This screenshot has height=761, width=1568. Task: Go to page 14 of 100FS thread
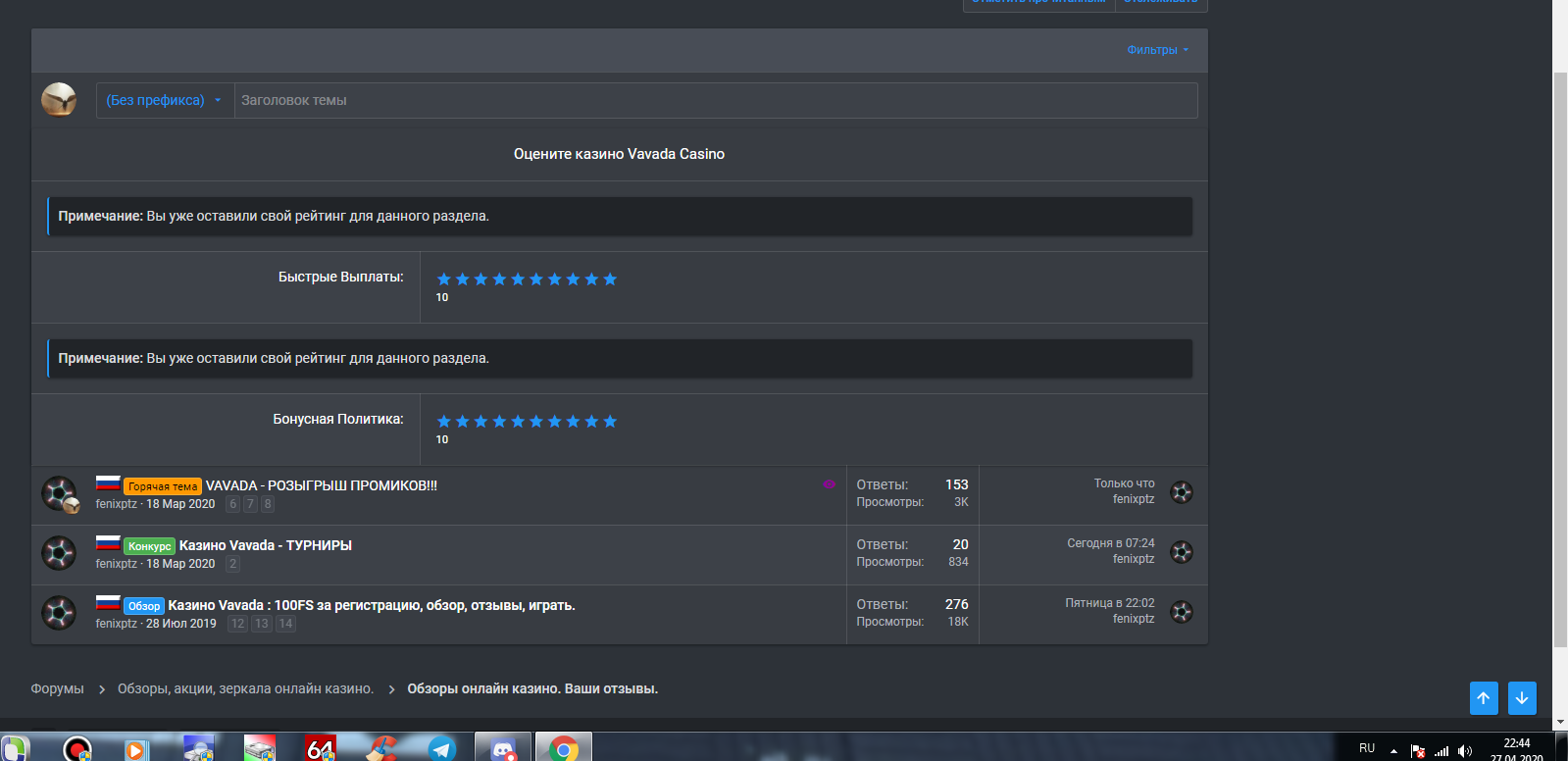[x=285, y=624]
